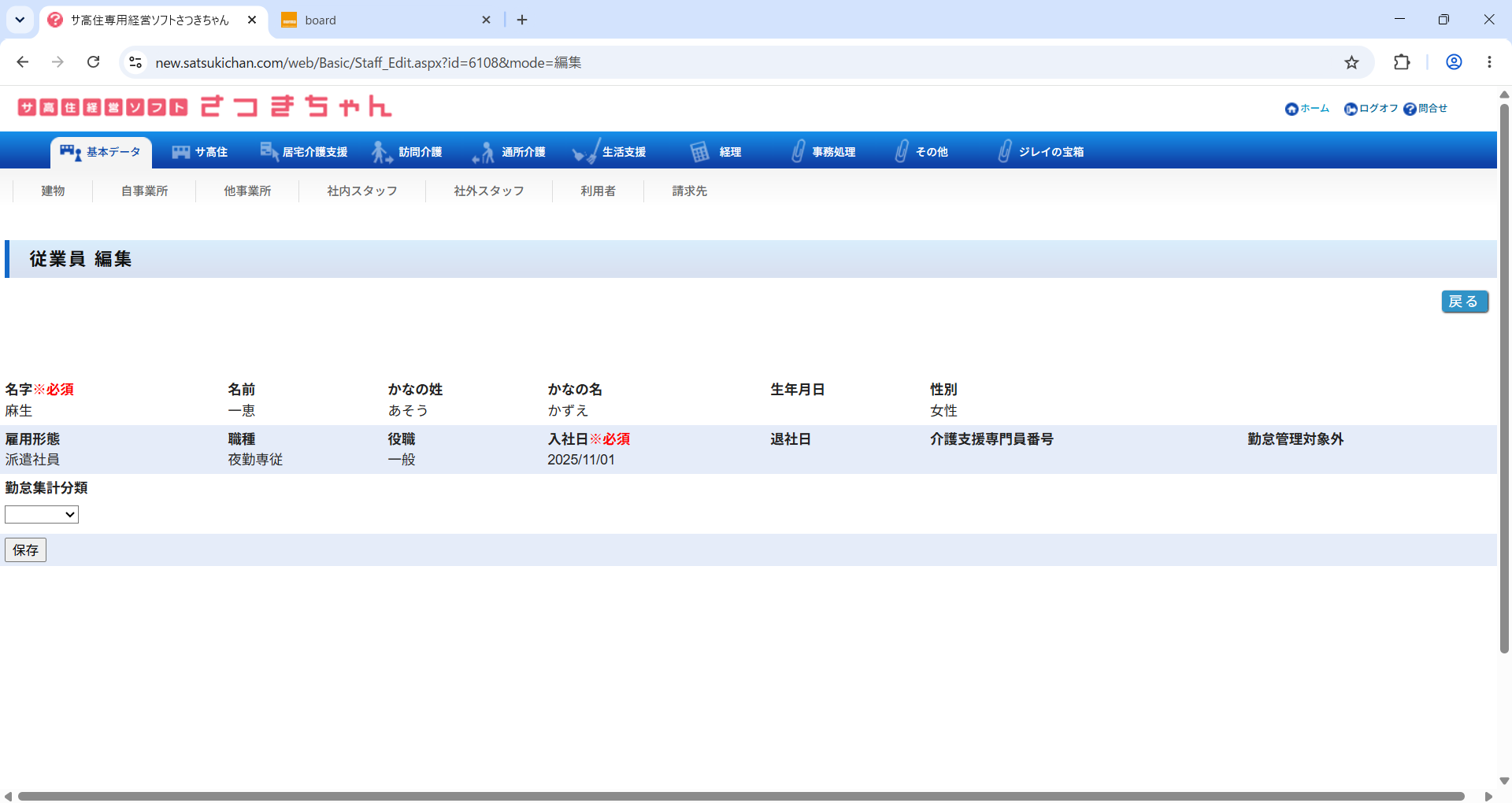The image size is (1512, 803).
Task: Click the logoff icon beside ログオフ
Action: click(1351, 109)
